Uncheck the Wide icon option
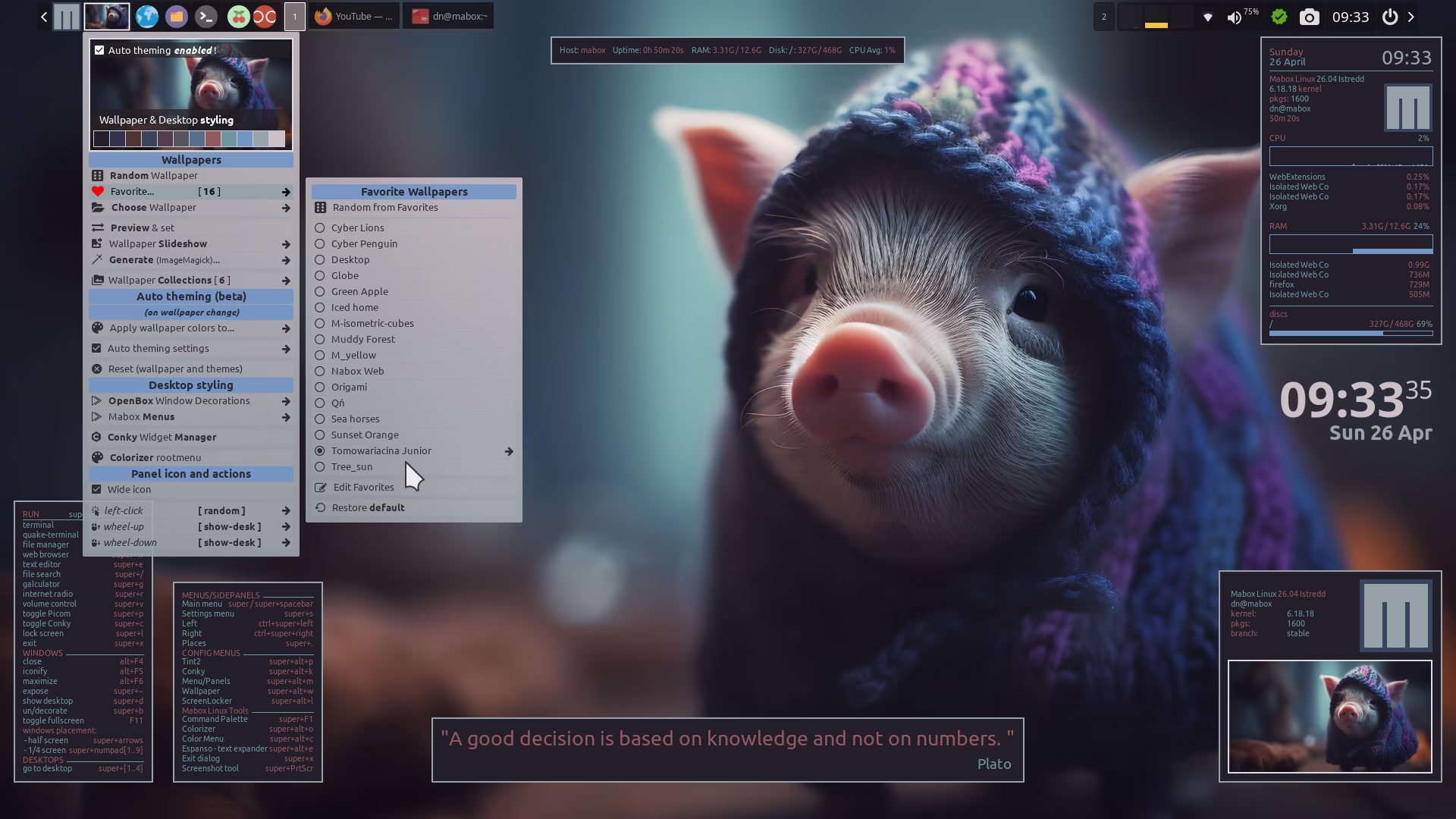 [x=97, y=489]
